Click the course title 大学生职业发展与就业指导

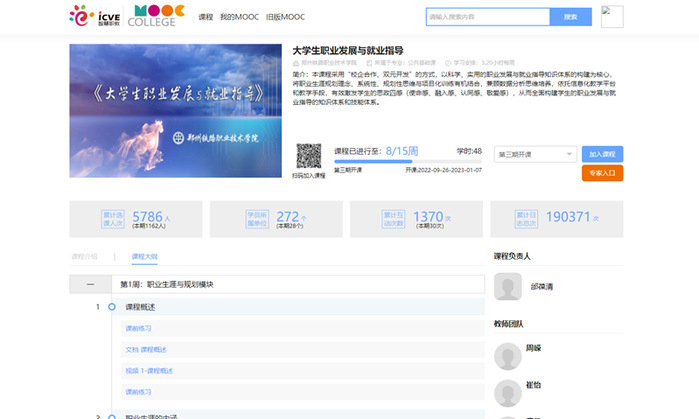tap(348, 50)
